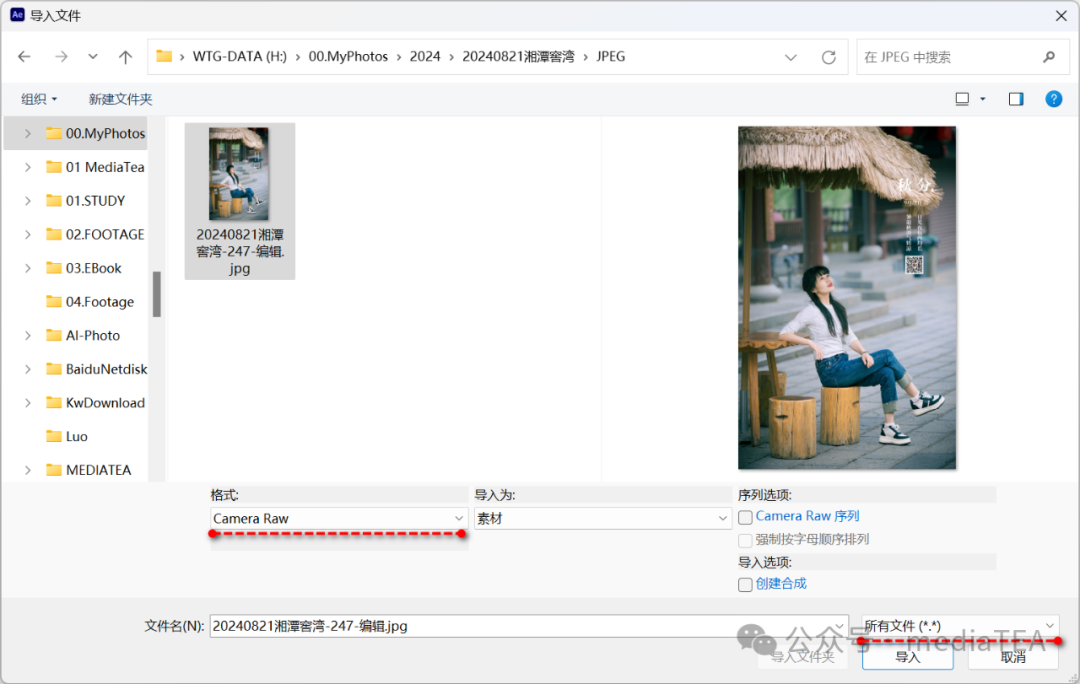Open the 所有文件 (*.*) file type dropdown
The image size is (1080, 684).
click(960, 626)
